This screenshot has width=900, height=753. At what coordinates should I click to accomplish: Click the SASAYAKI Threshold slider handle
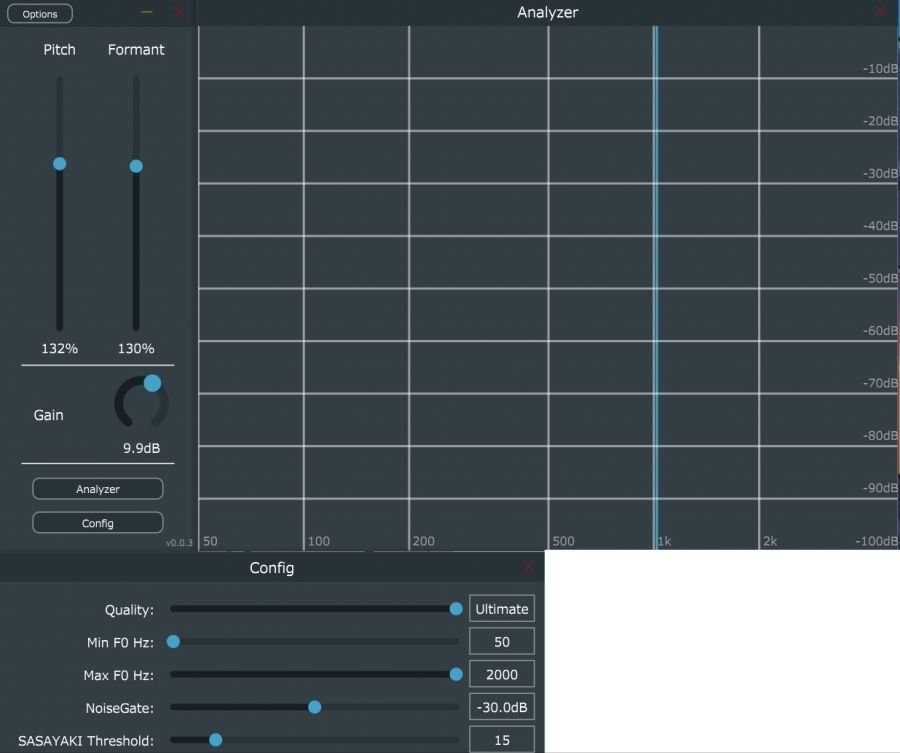point(216,740)
